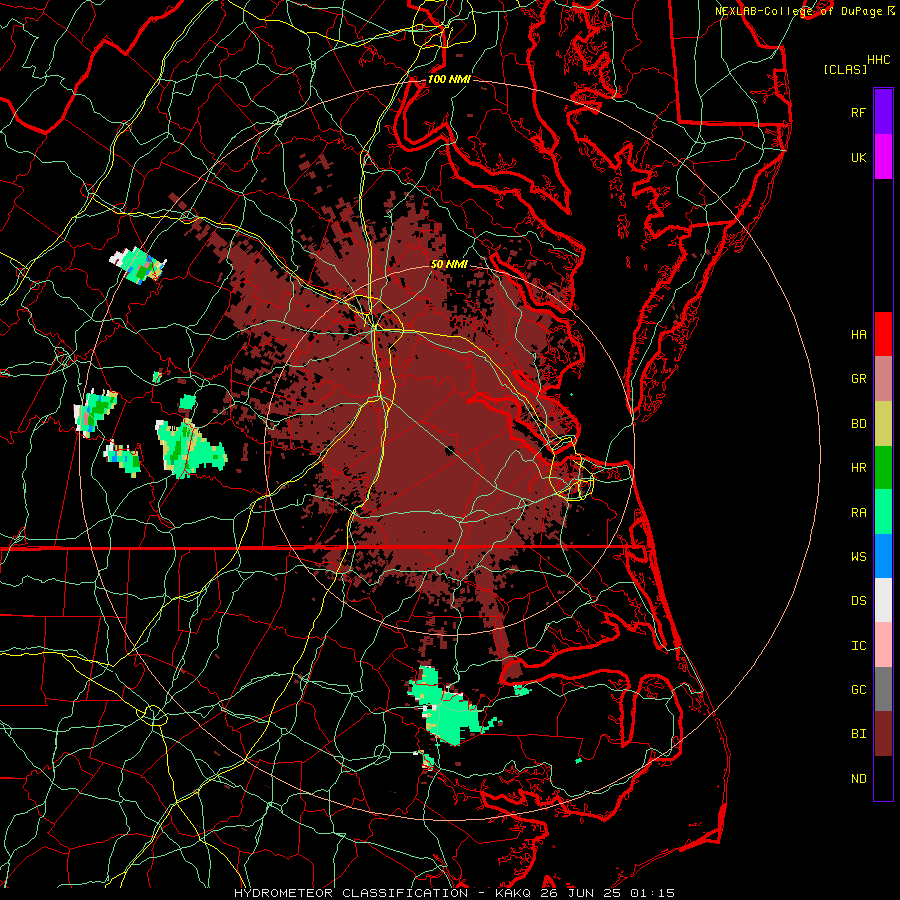Click the GC gray legend swatch
This screenshot has height=900, width=900.
point(883,689)
